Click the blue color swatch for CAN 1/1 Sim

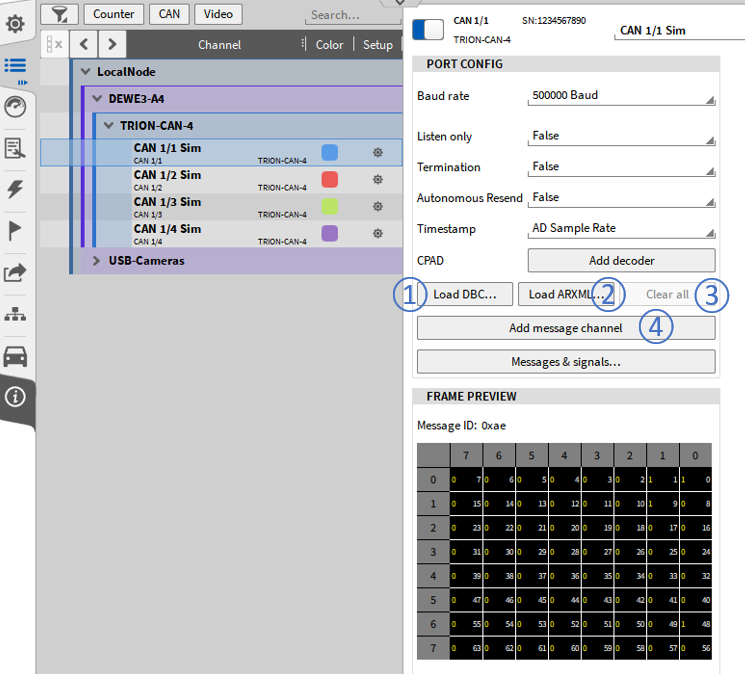[329, 152]
